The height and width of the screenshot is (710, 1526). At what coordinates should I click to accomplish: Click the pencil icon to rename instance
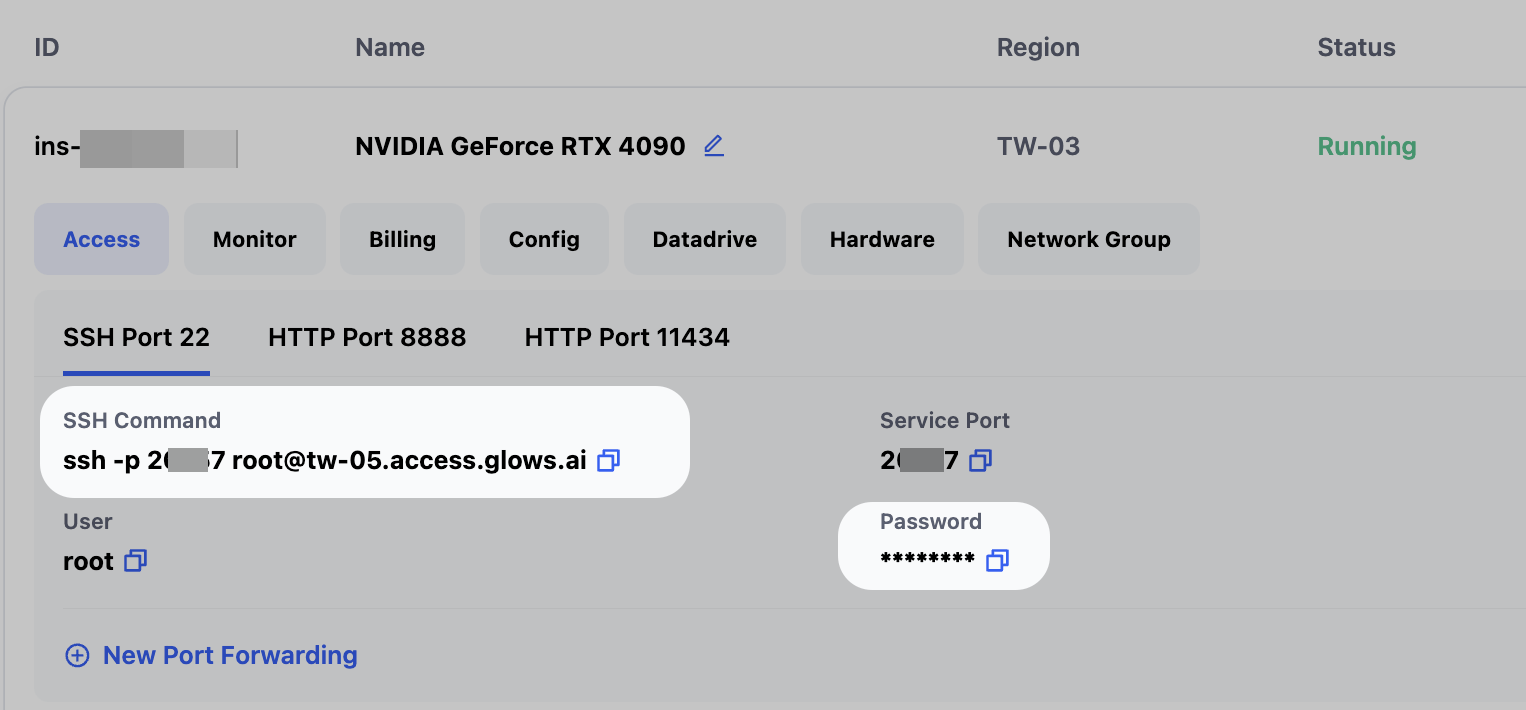(713, 146)
